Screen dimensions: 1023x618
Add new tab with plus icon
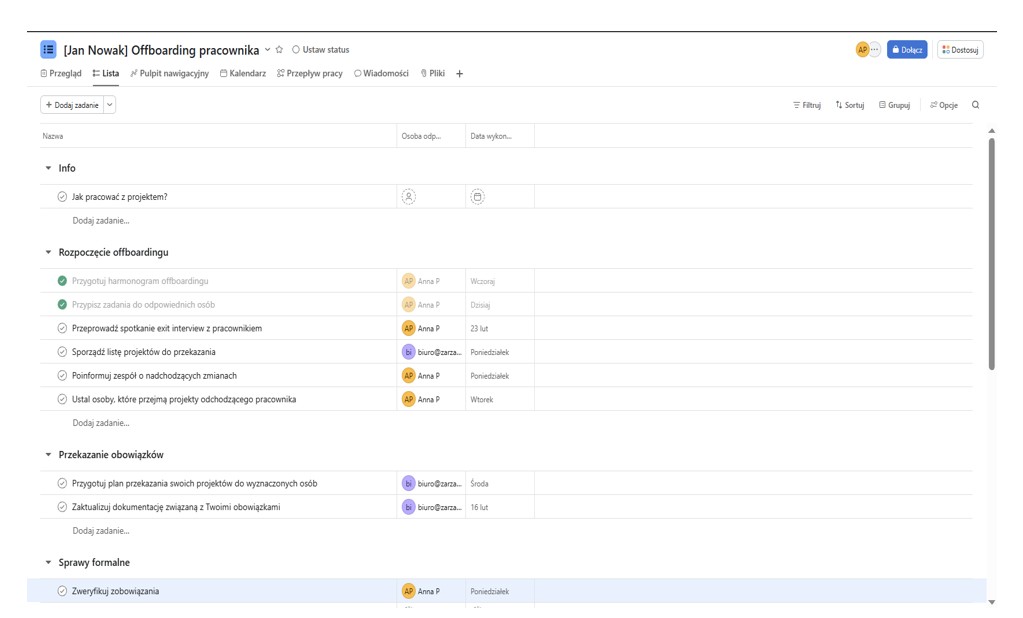460,74
